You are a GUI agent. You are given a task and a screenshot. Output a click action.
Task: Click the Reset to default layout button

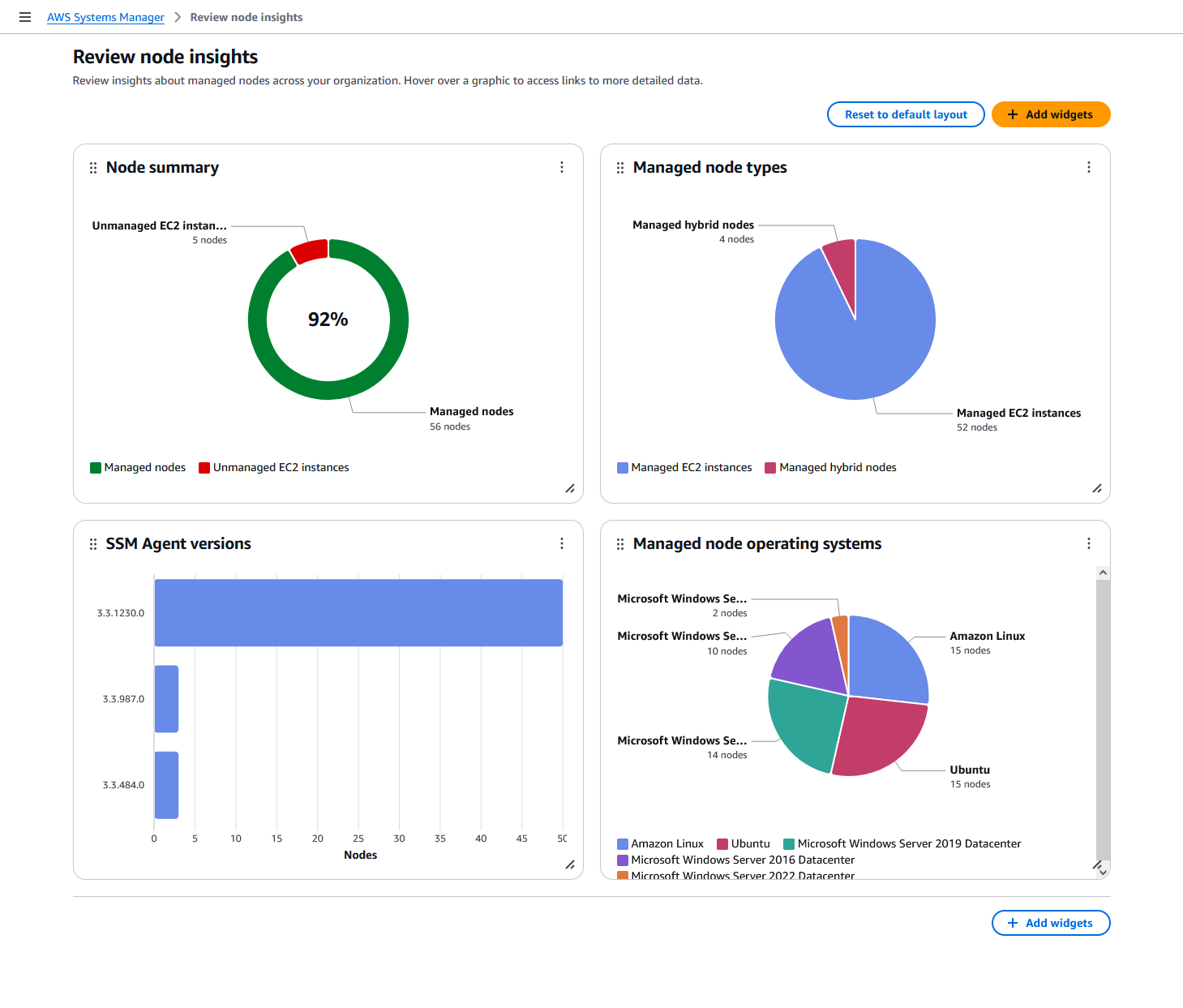[906, 114]
